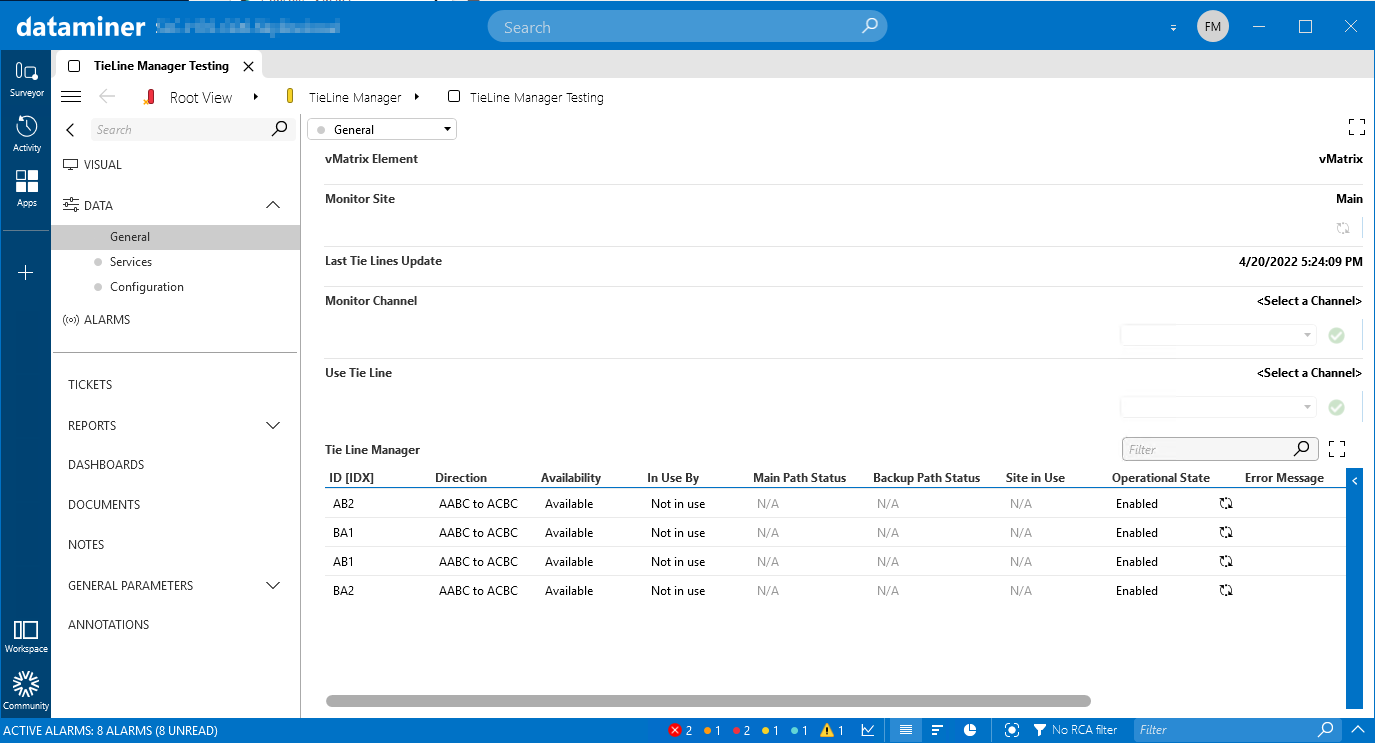Open the hamburger menu in card header
This screenshot has width=1375, height=743.
71,97
